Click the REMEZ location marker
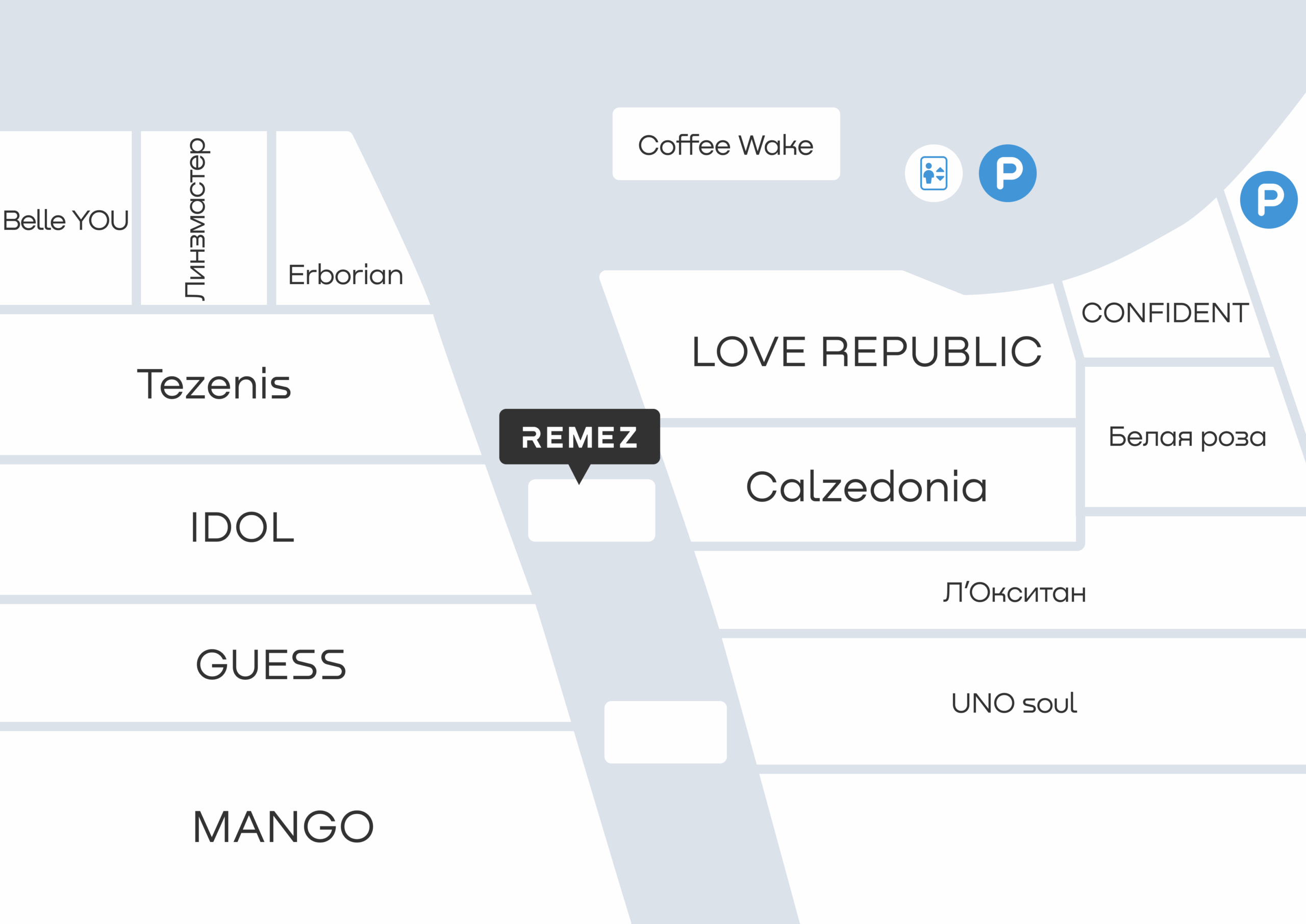The height and width of the screenshot is (924, 1306). pos(580,437)
